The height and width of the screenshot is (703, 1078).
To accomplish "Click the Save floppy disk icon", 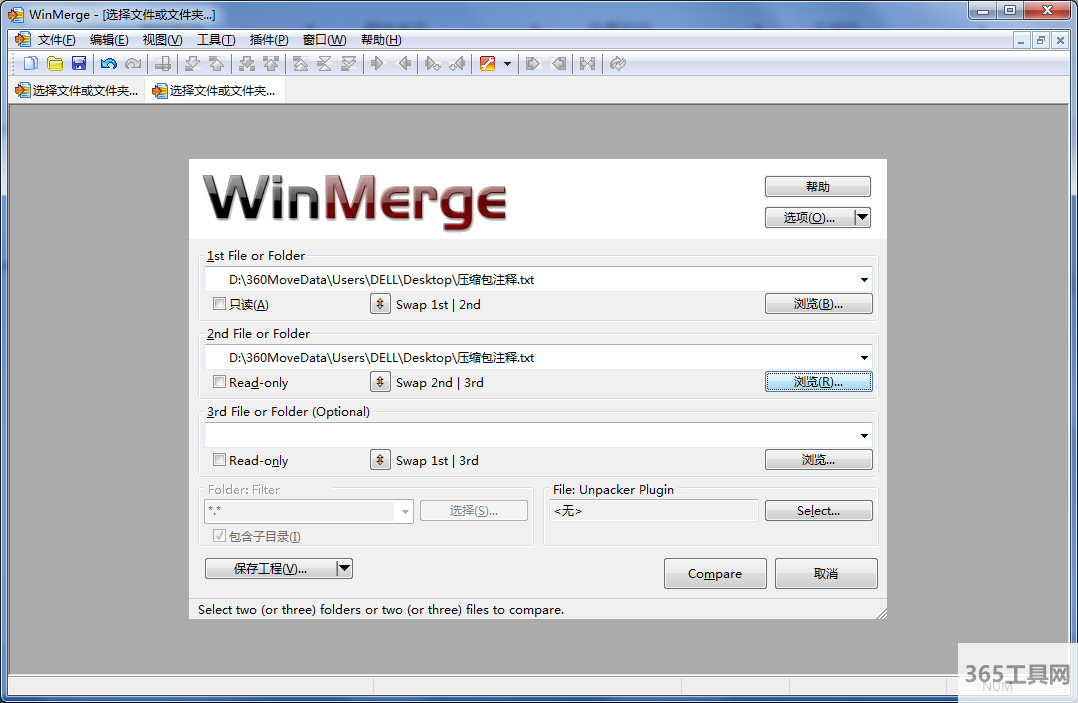I will (x=79, y=64).
